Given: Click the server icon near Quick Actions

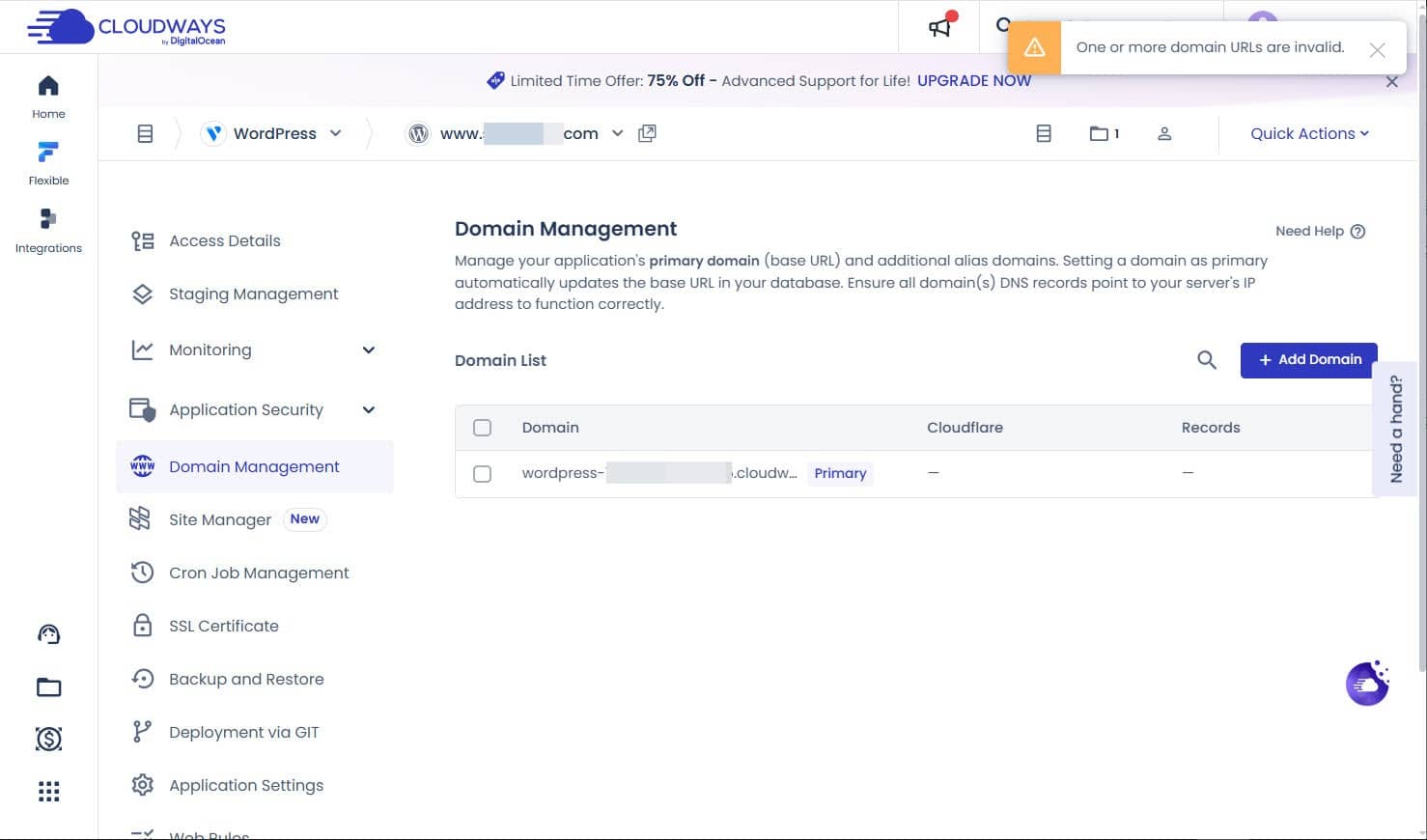Looking at the screenshot, I should 1044,133.
